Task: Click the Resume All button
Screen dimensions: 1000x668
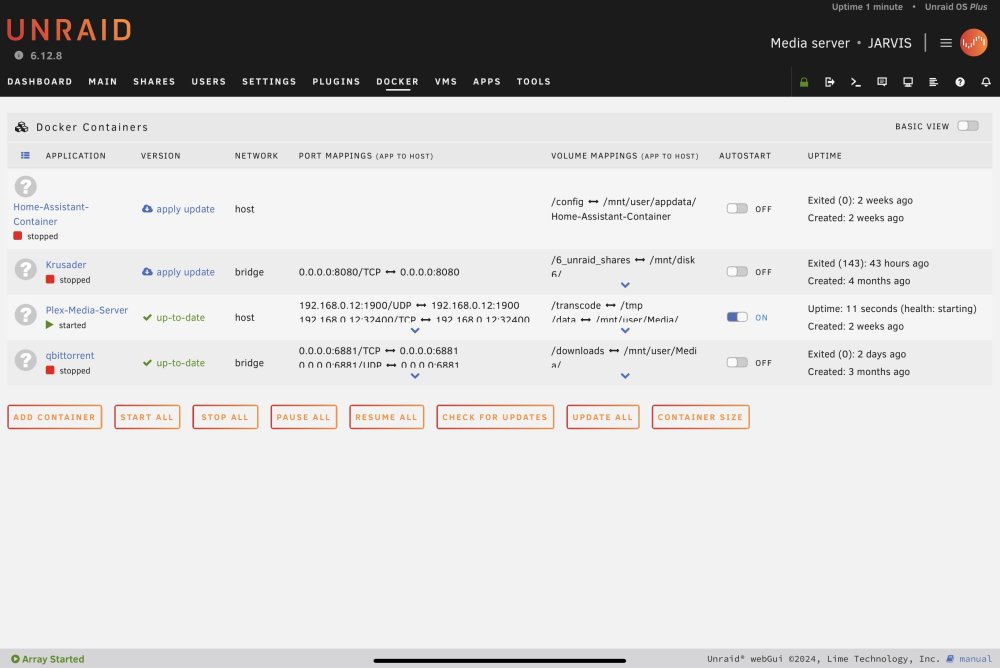Action: tap(386, 417)
